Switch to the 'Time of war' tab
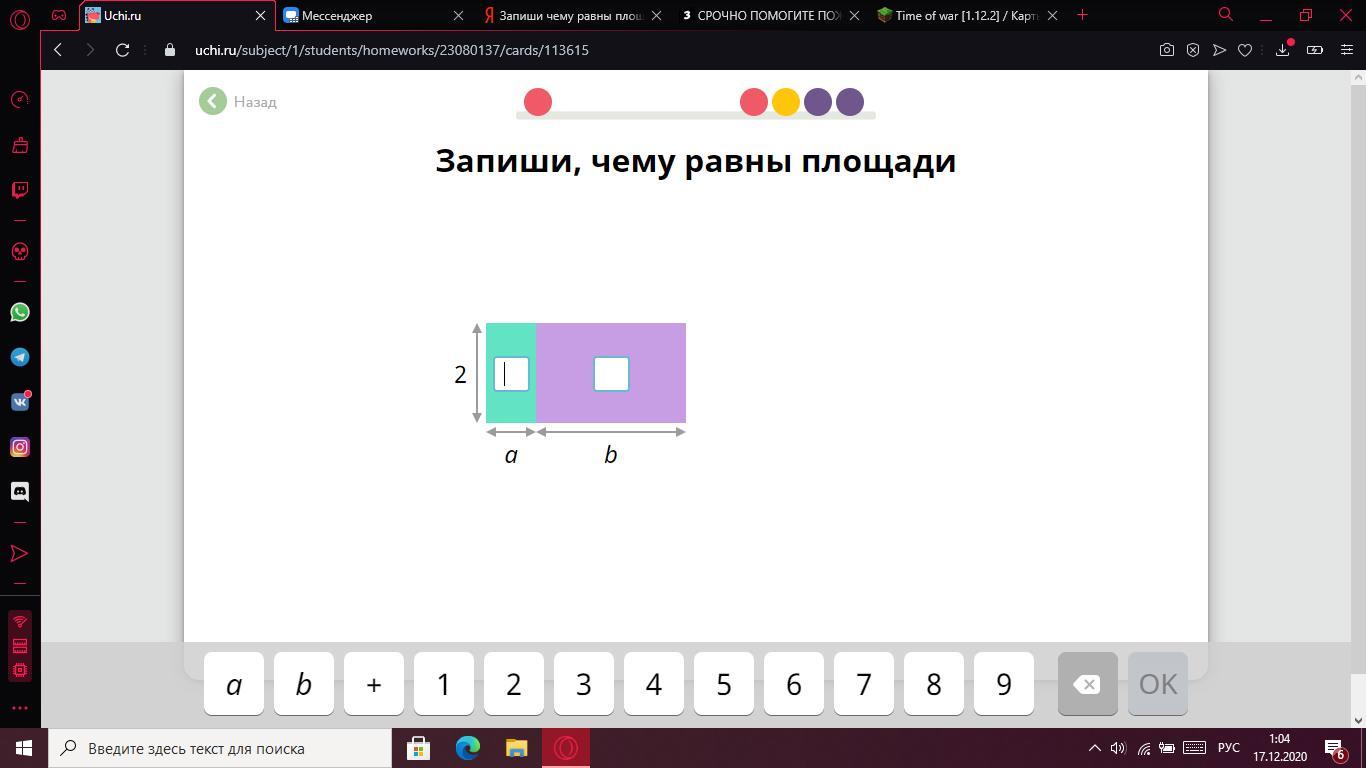Screen dimensions: 1366x768 coord(968,16)
